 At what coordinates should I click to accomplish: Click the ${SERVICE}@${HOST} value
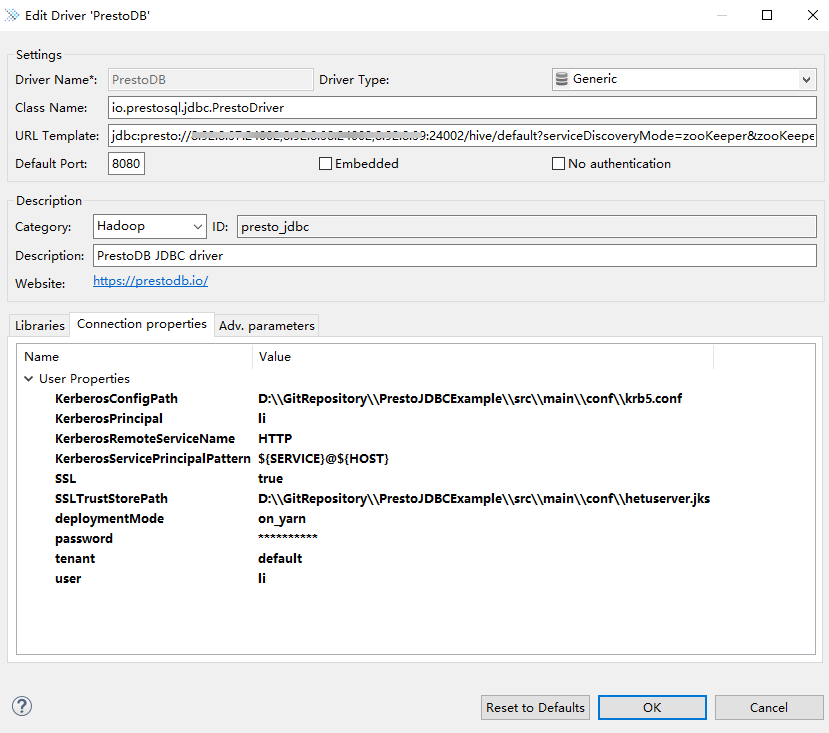pyautogui.click(x=324, y=459)
